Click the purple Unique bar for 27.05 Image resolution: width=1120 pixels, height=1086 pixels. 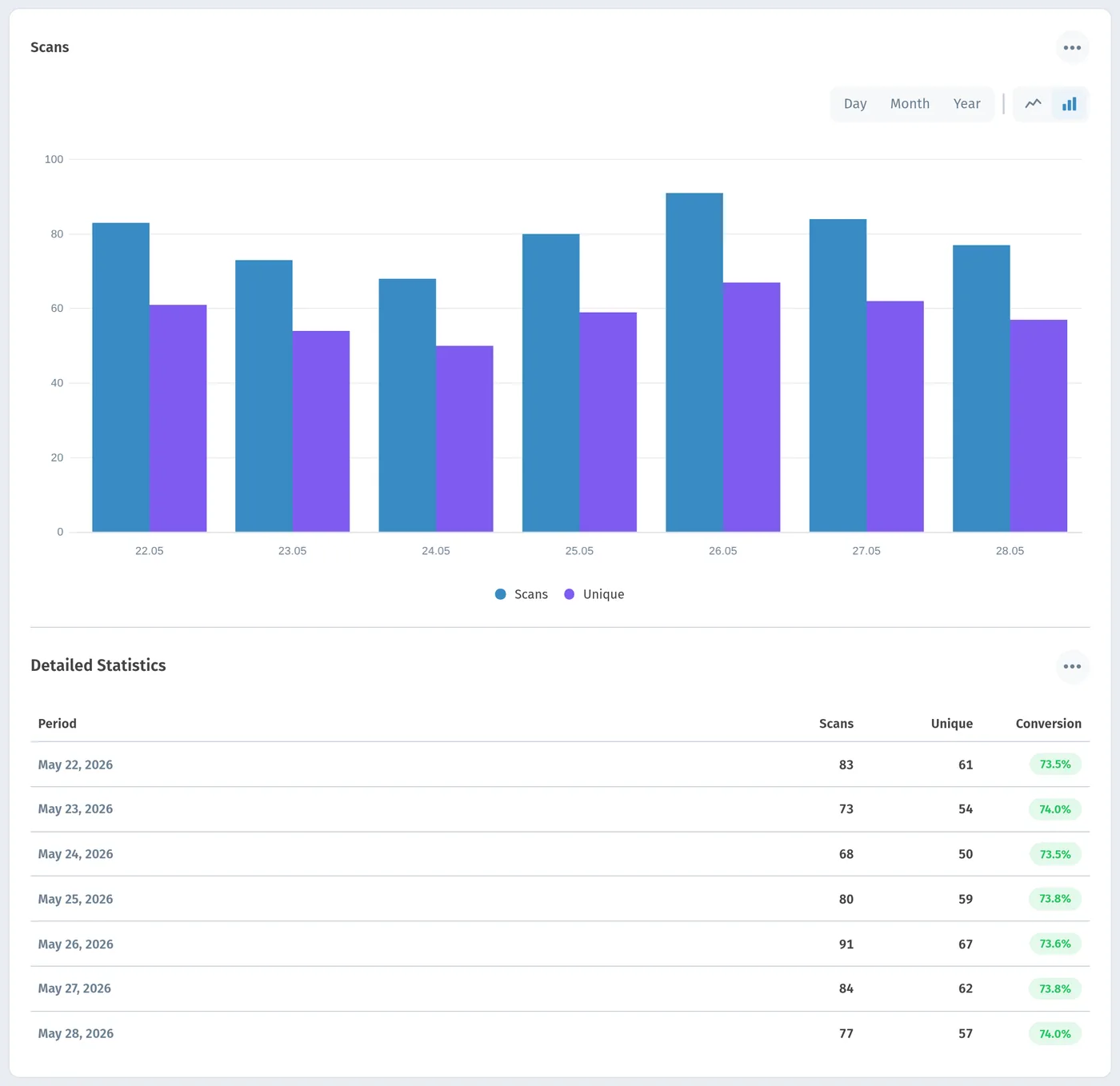[x=895, y=417]
